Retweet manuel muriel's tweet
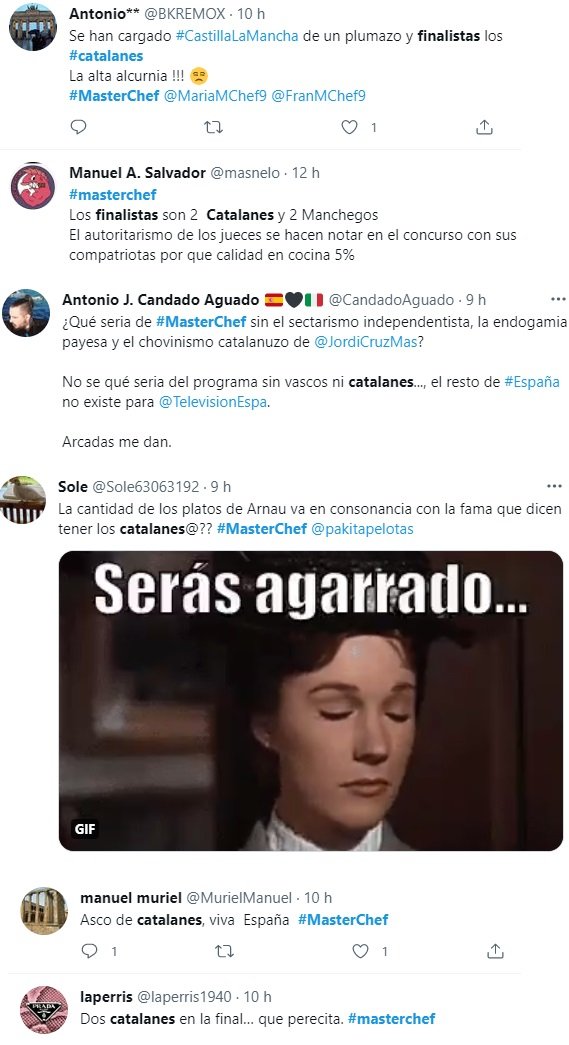569x1045 pixels. tap(225, 951)
